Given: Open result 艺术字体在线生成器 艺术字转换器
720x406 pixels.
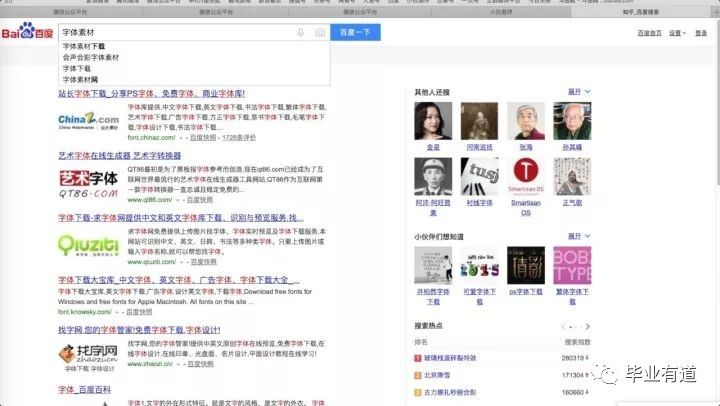Looking at the screenshot, I should coord(120,156).
